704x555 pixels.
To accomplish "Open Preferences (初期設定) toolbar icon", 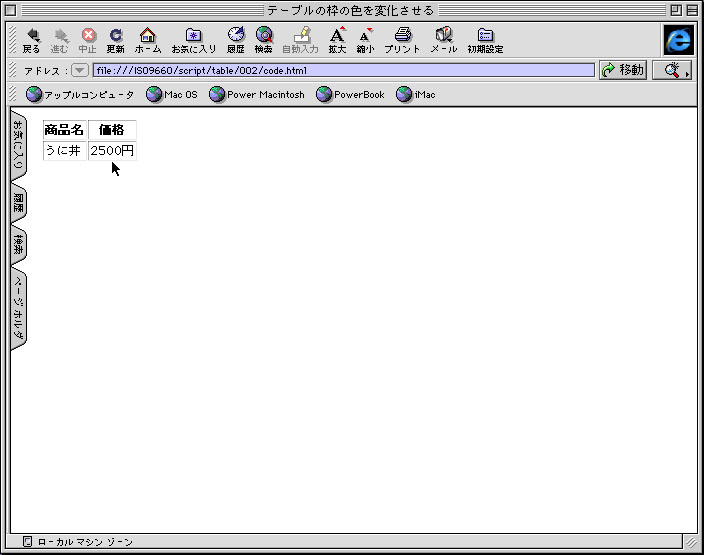I will pyautogui.click(x=485, y=40).
